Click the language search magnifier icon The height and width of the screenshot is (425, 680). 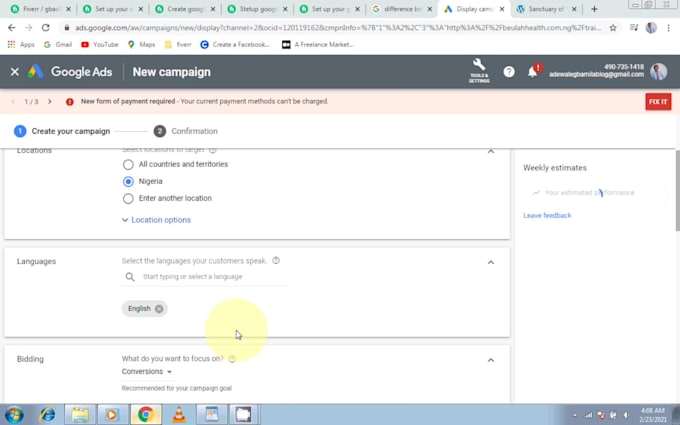(130, 277)
